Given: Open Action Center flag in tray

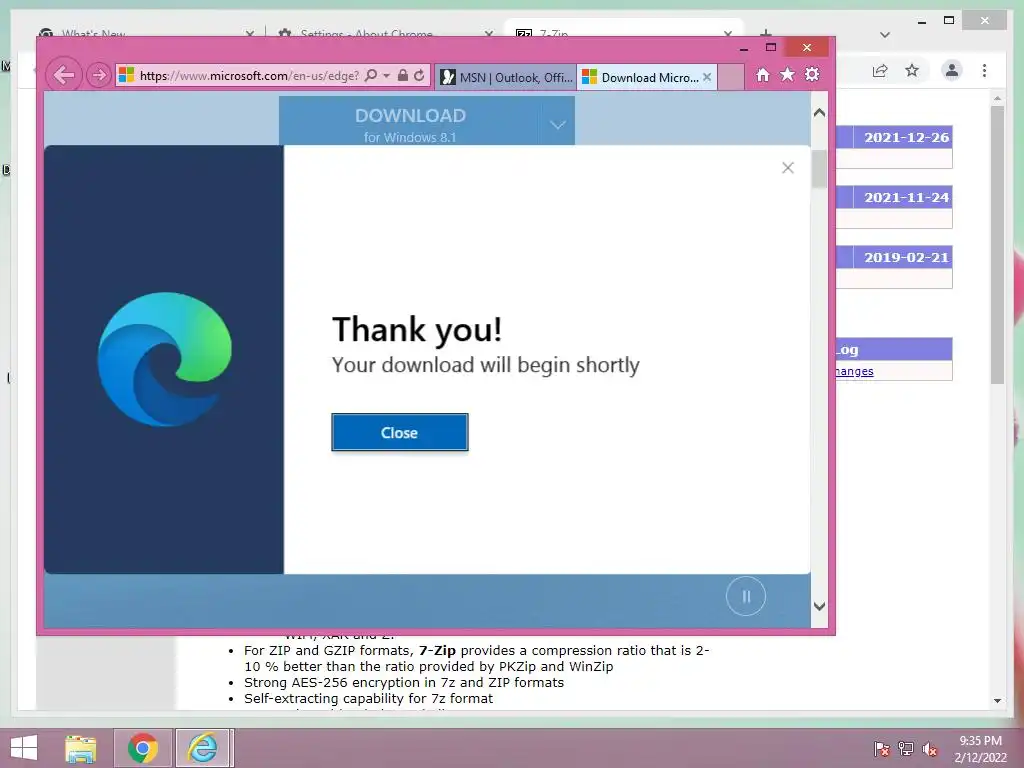Looking at the screenshot, I should pyautogui.click(x=881, y=749).
